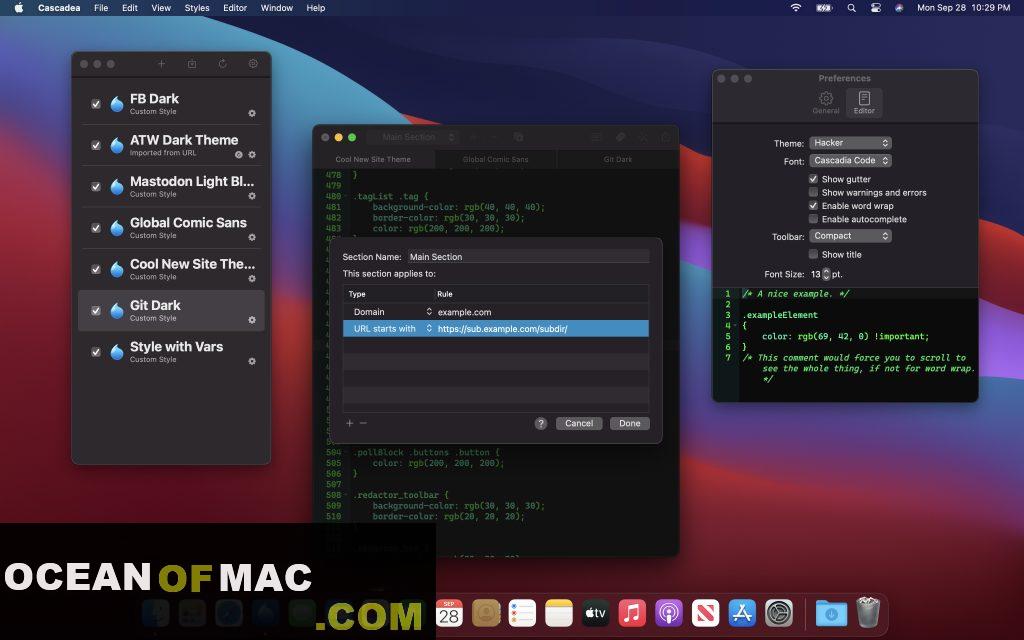
Task: Open settings gear in the styles list toolbar
Action: click(x=253, y=64)
